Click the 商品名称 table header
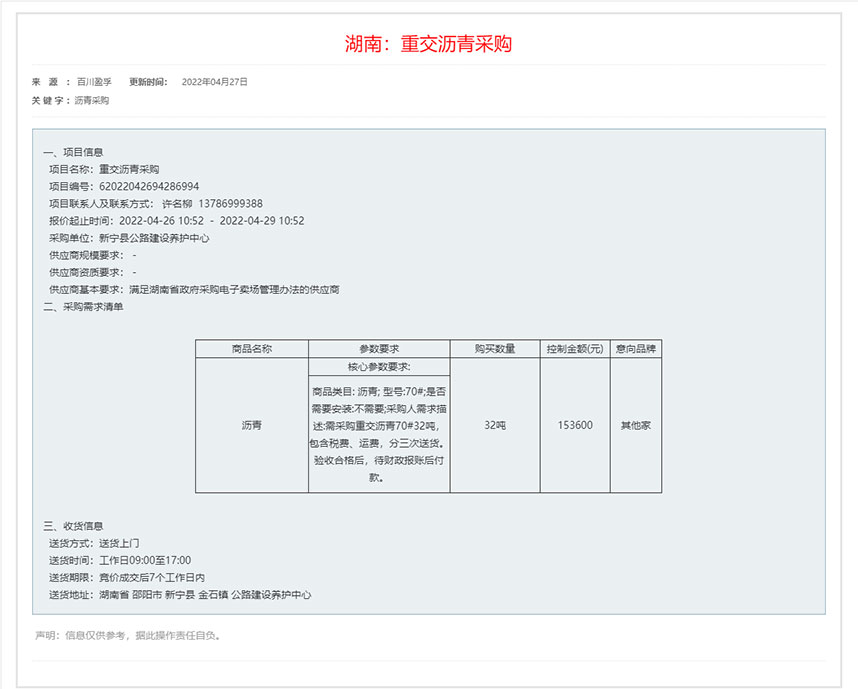Viewport: 858px width, 689px height. click(251, 349)
